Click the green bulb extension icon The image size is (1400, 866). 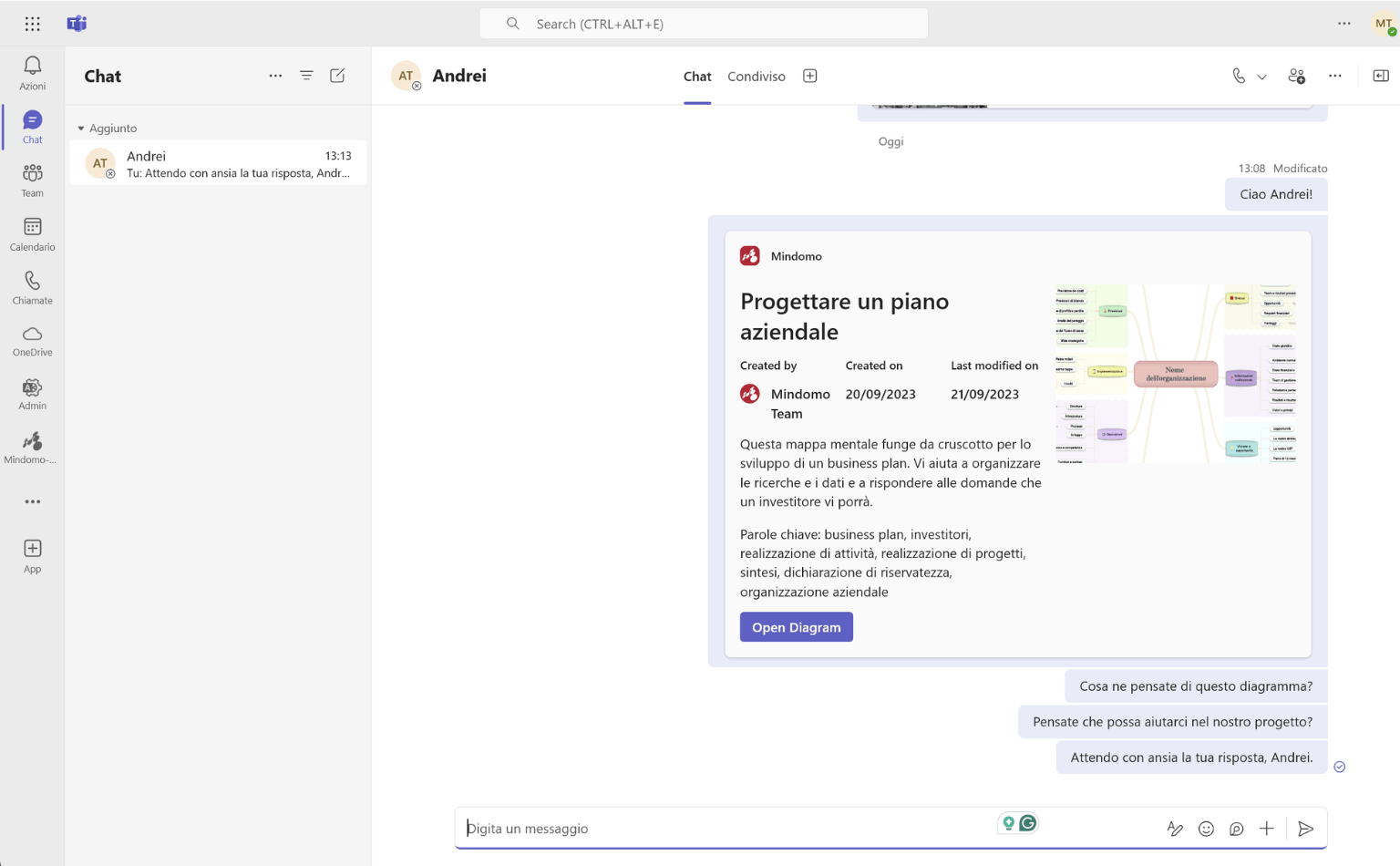(1009, 823)
